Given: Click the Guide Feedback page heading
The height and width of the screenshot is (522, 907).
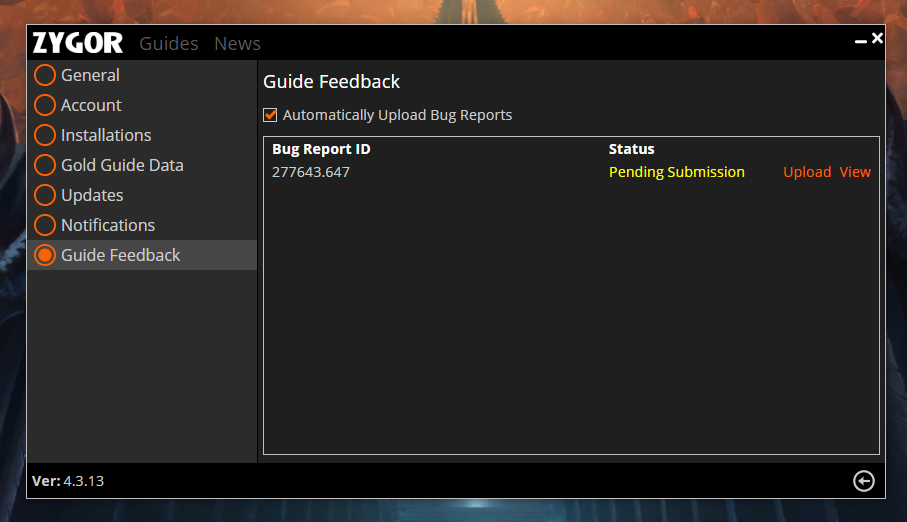Looking at the screenshot, I should [x=331, y=82].
